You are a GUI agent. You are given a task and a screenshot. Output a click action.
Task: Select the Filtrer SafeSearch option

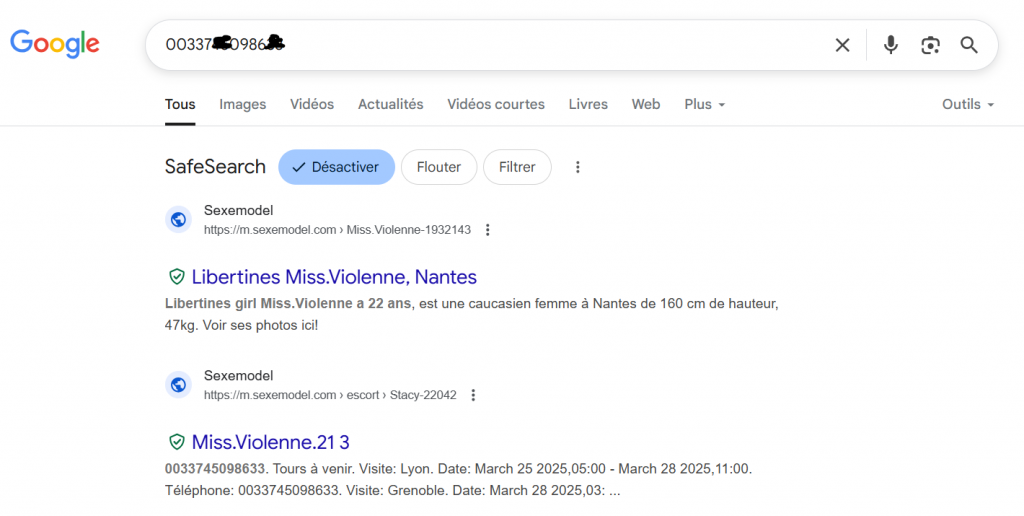pos(516,167)
